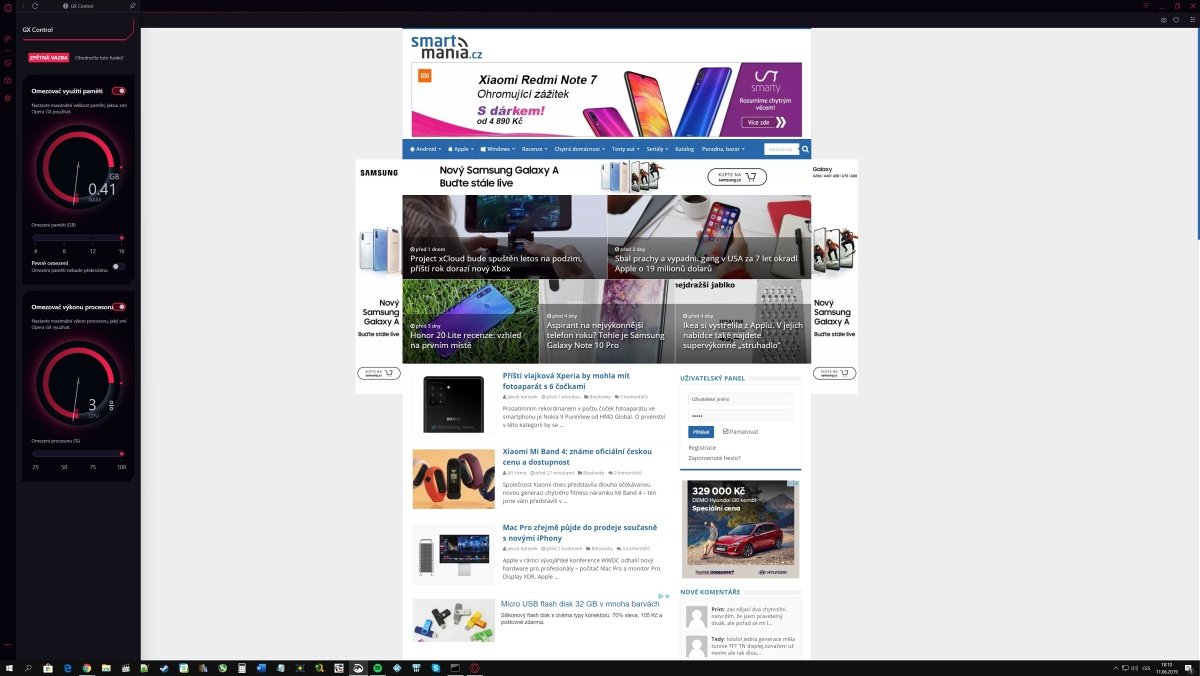Open the Katalog menu item
Viewport: 1200px width, 676px height.
point(685,149)
